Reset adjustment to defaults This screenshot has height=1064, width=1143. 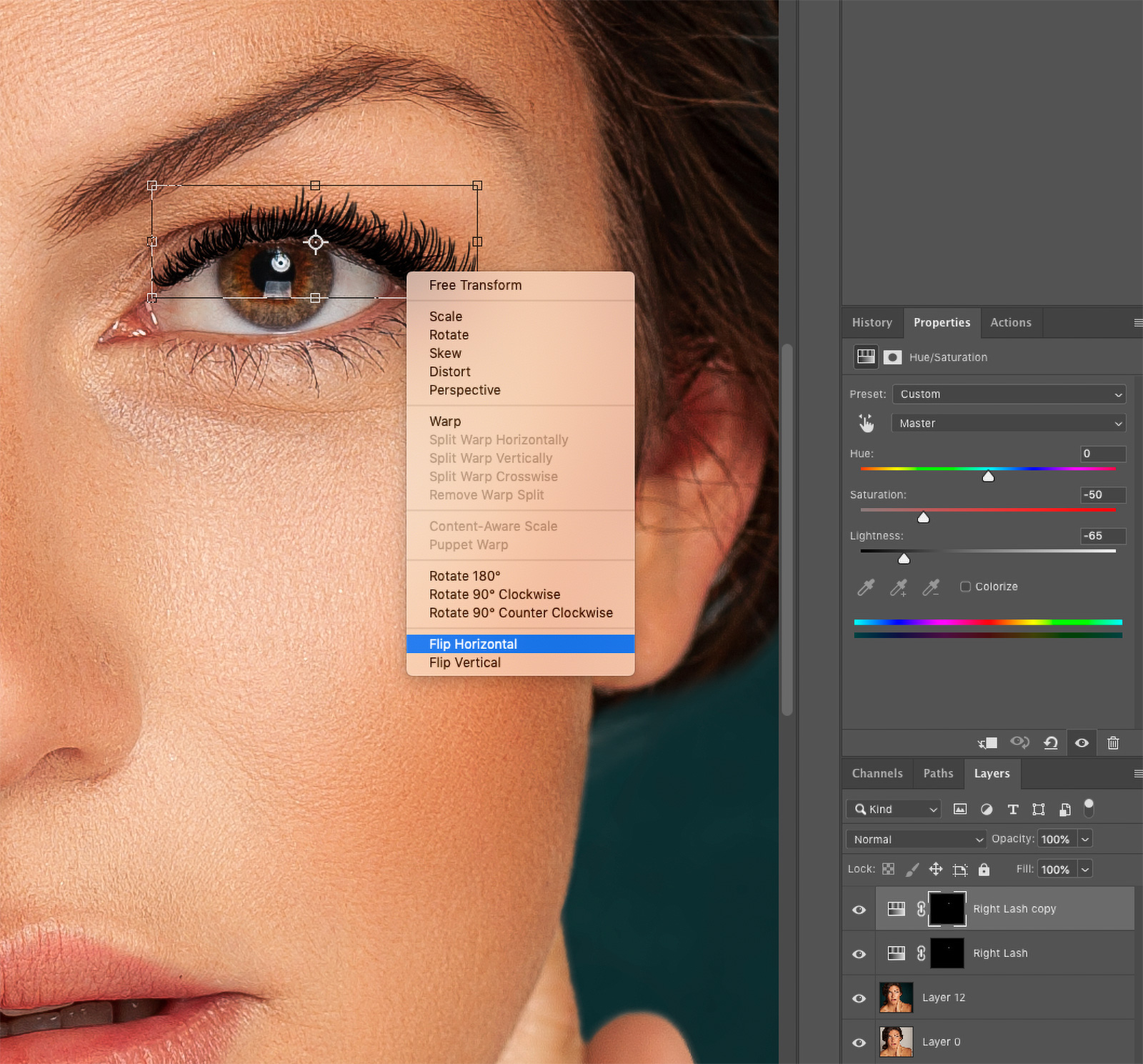click(x=1050, y=743)
